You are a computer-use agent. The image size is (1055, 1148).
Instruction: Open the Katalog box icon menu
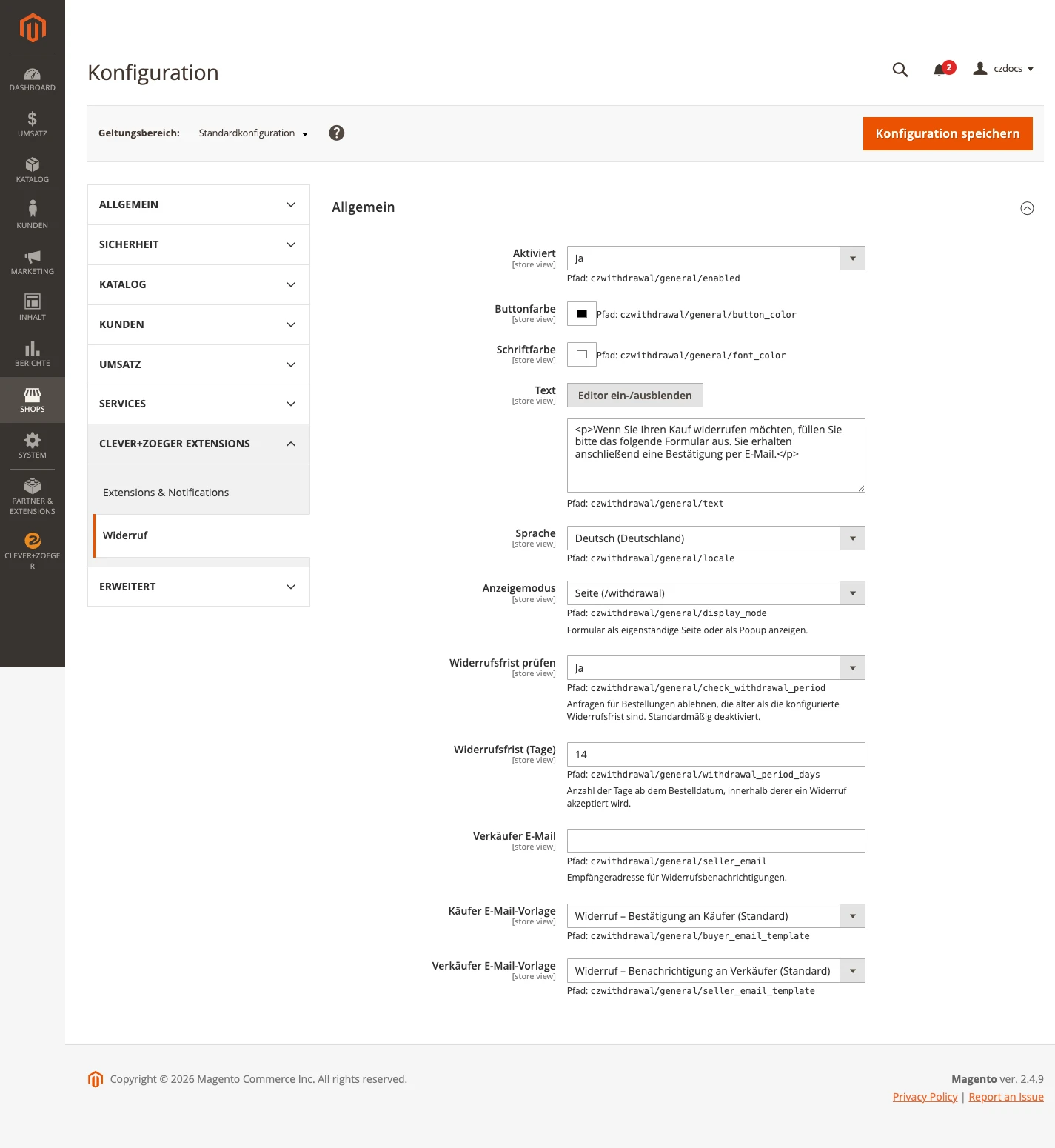[x=33, y=170]
